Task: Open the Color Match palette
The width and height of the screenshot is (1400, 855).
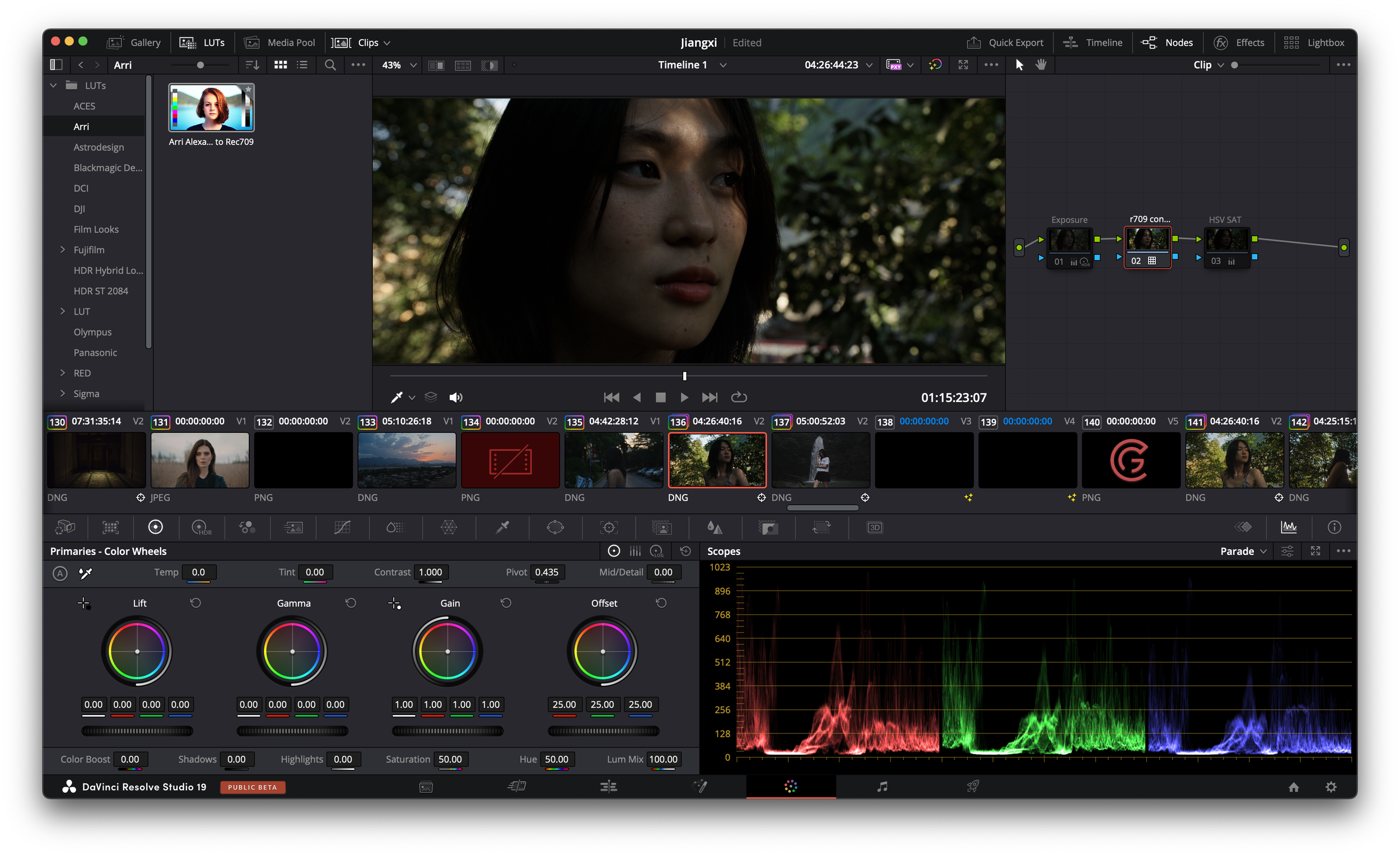Action: (x=110, y=527)
